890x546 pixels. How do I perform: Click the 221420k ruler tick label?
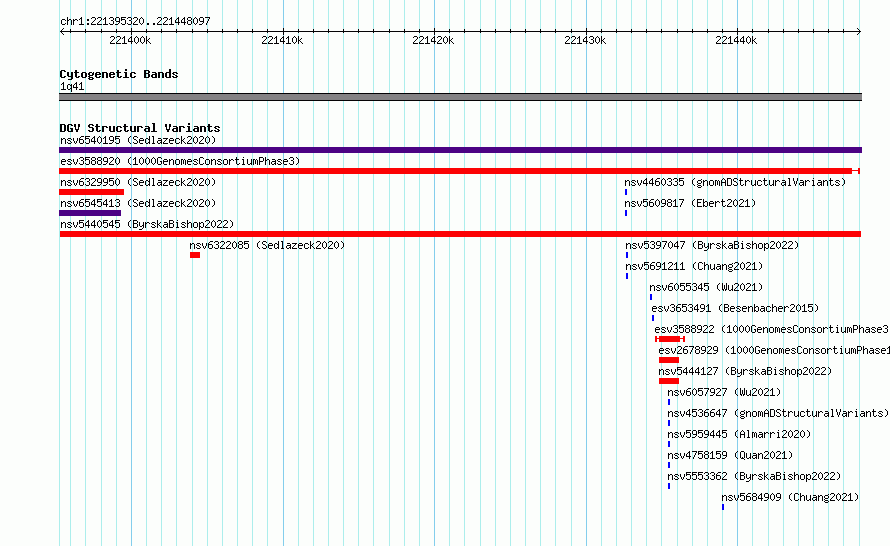433,40
